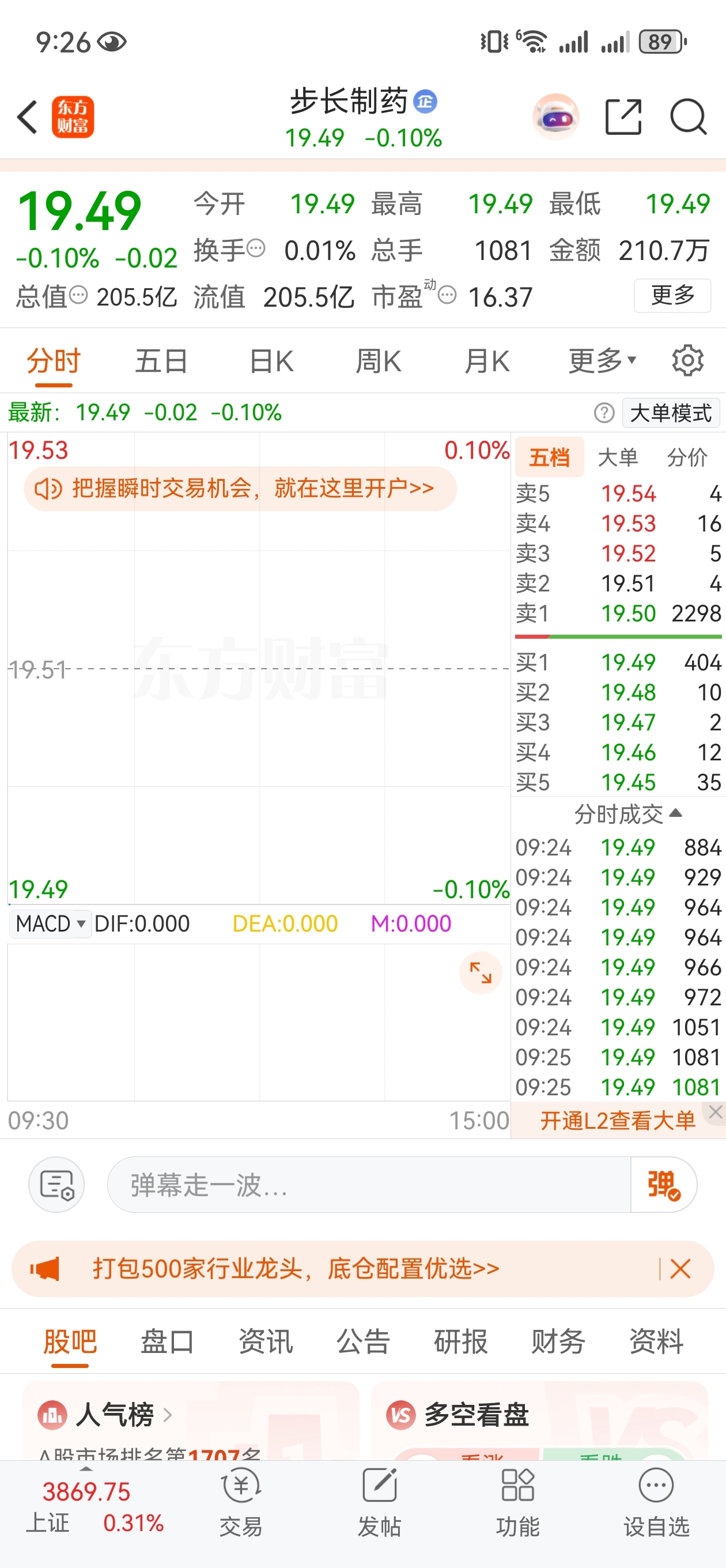Tap the 买5 19.45 order row
This screenshot has height=1568, width=726.
pyautogui.click(x=618, y=782)
